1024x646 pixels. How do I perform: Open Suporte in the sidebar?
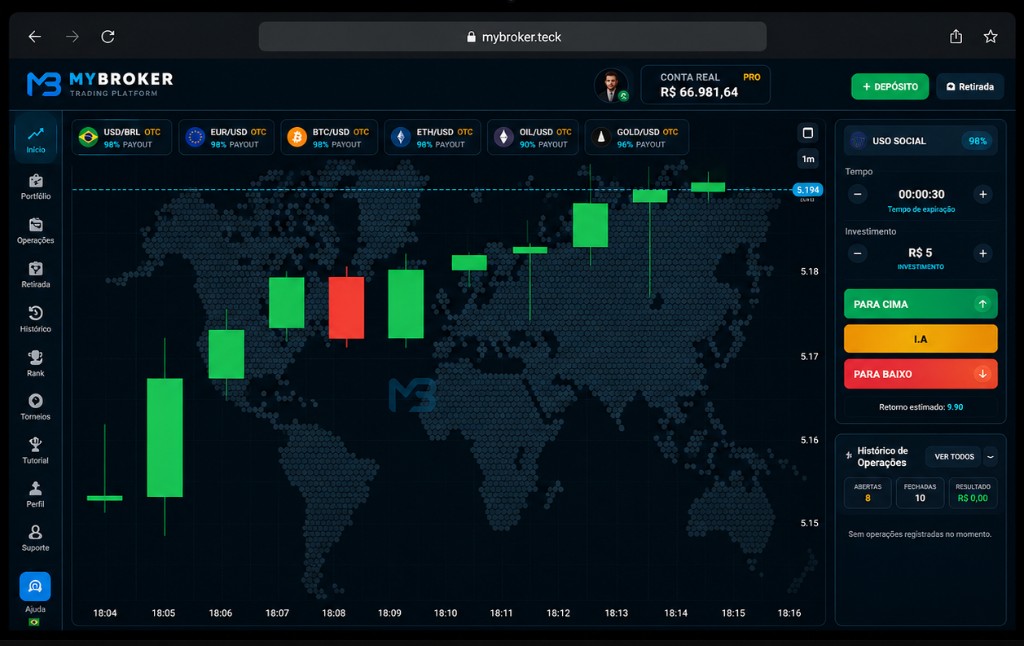(x=36, y=538)
